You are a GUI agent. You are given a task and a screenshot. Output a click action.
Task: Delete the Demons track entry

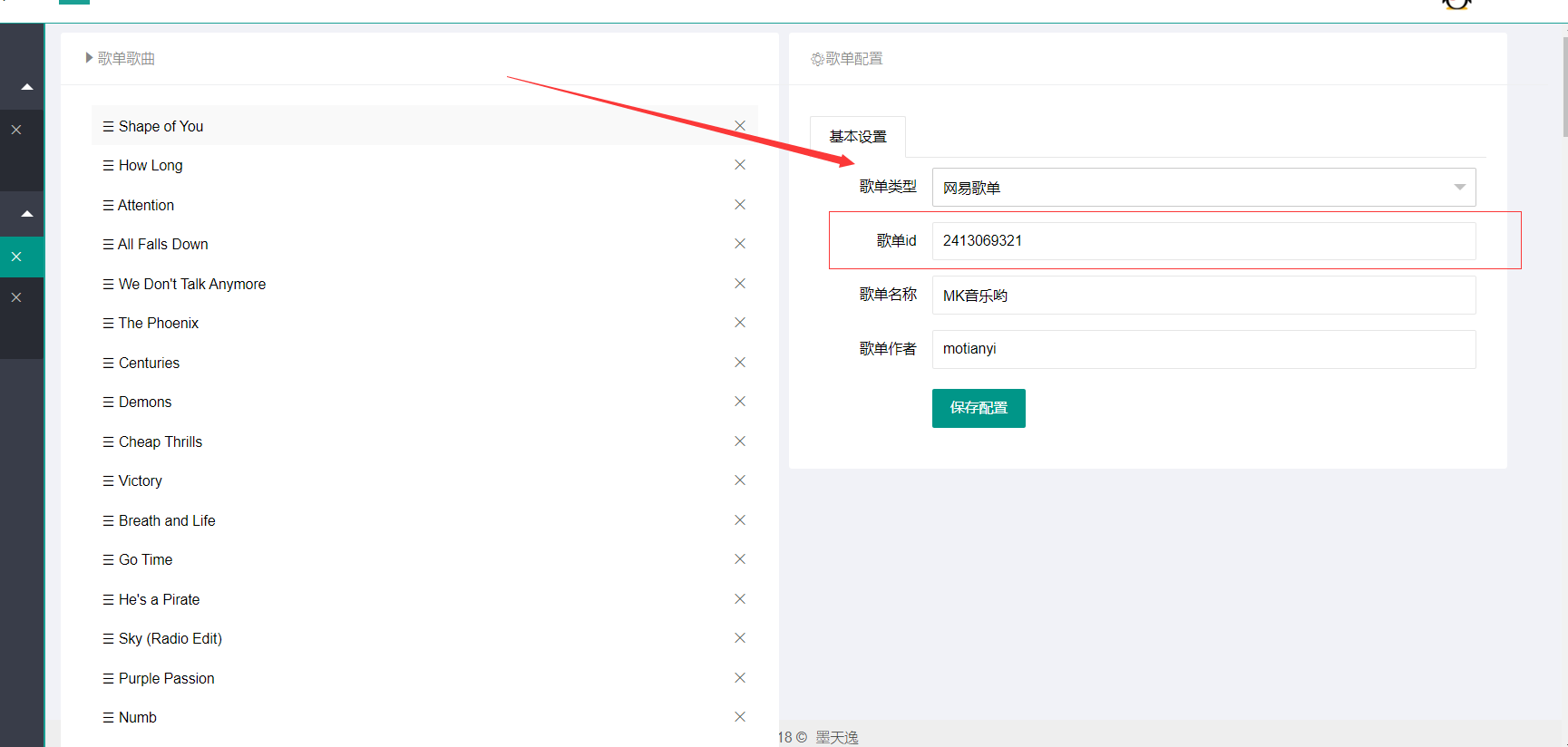point(740,402)
